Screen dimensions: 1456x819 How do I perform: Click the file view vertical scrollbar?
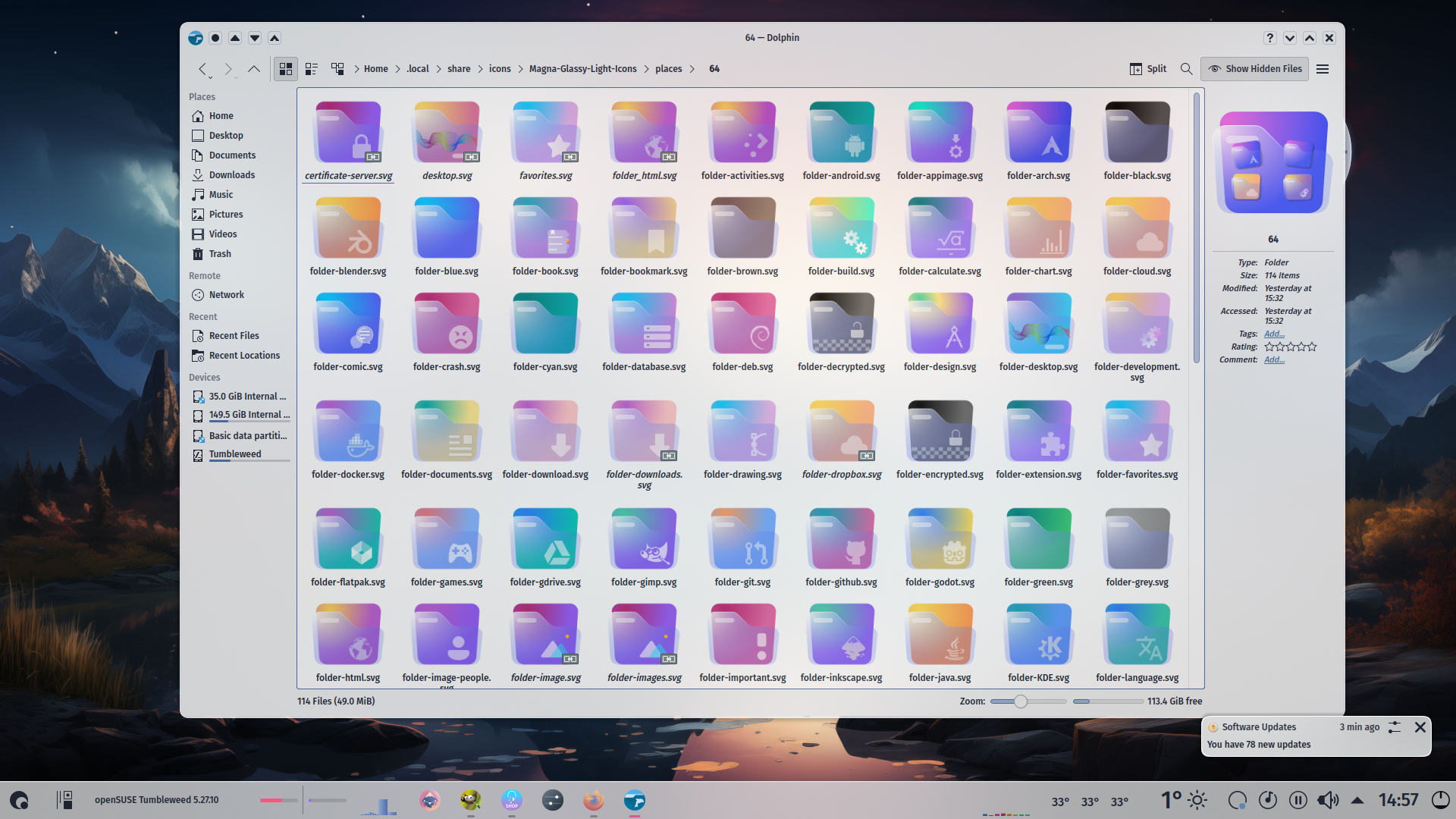(x=1197, y=227)
